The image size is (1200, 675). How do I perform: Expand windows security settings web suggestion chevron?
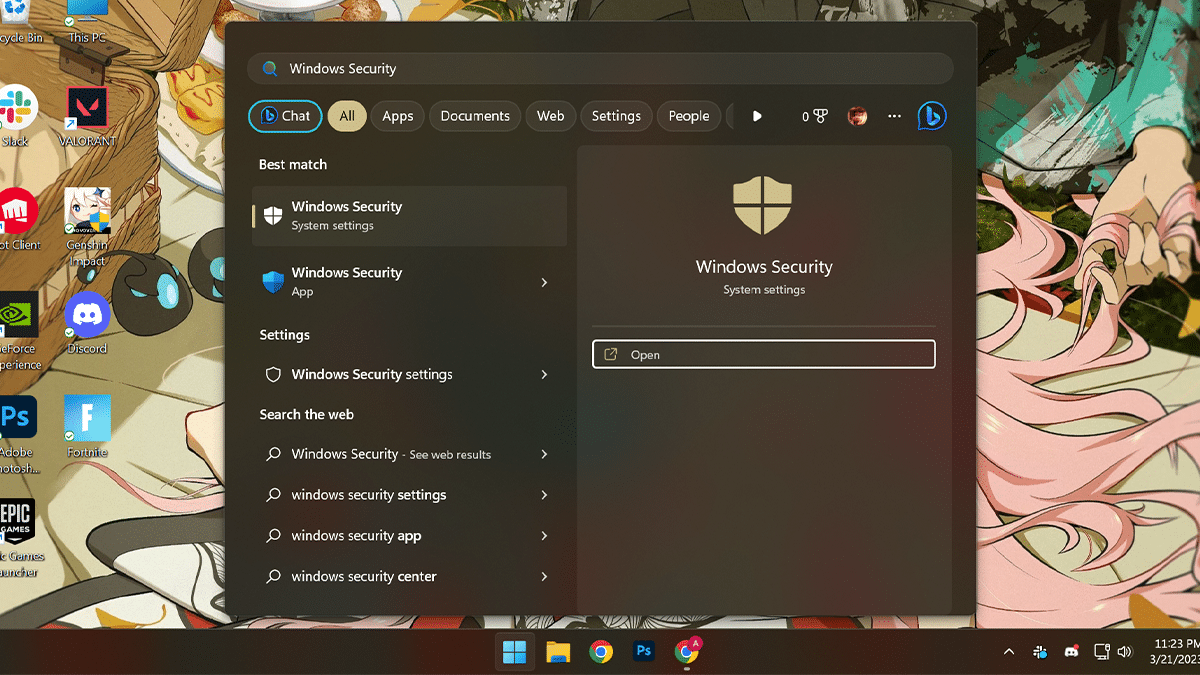point(544,495)
